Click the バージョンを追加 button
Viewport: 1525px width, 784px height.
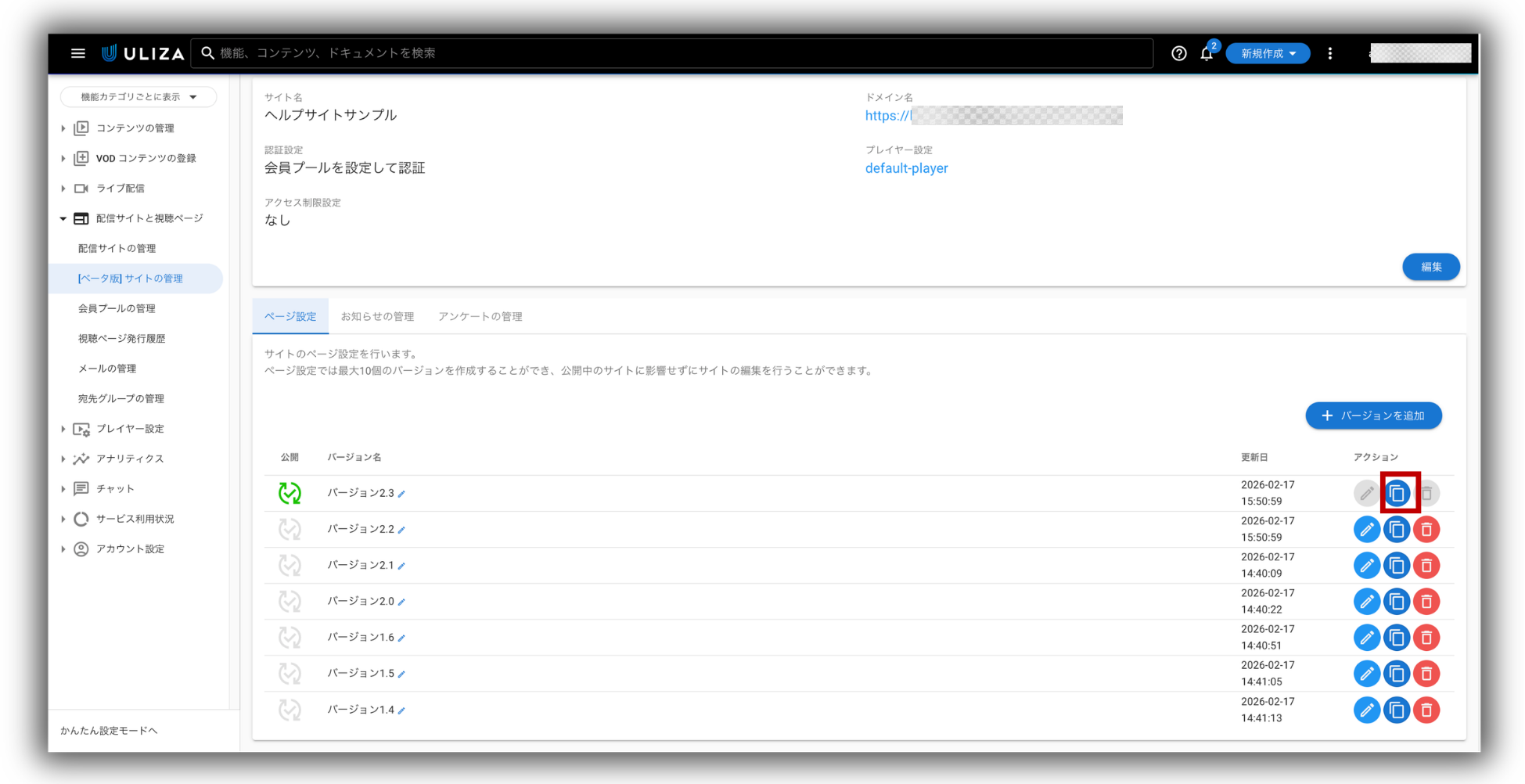point(1373,415)
